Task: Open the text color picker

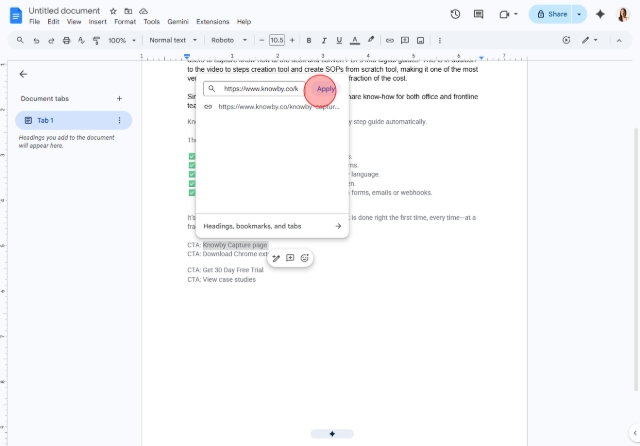Action: click(x=355, y=40)
